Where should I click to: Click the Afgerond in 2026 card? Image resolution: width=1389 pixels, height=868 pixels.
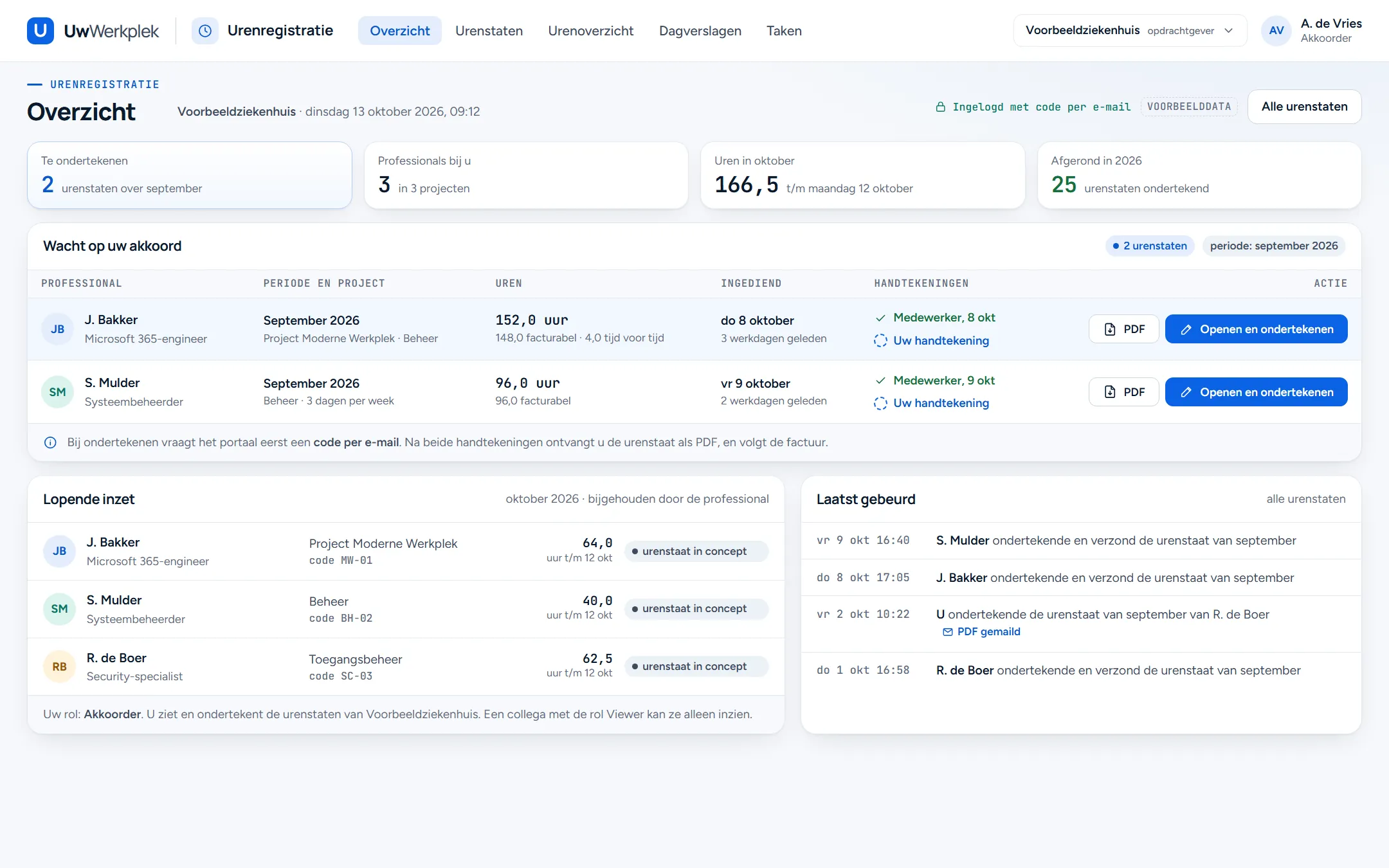1199,175
